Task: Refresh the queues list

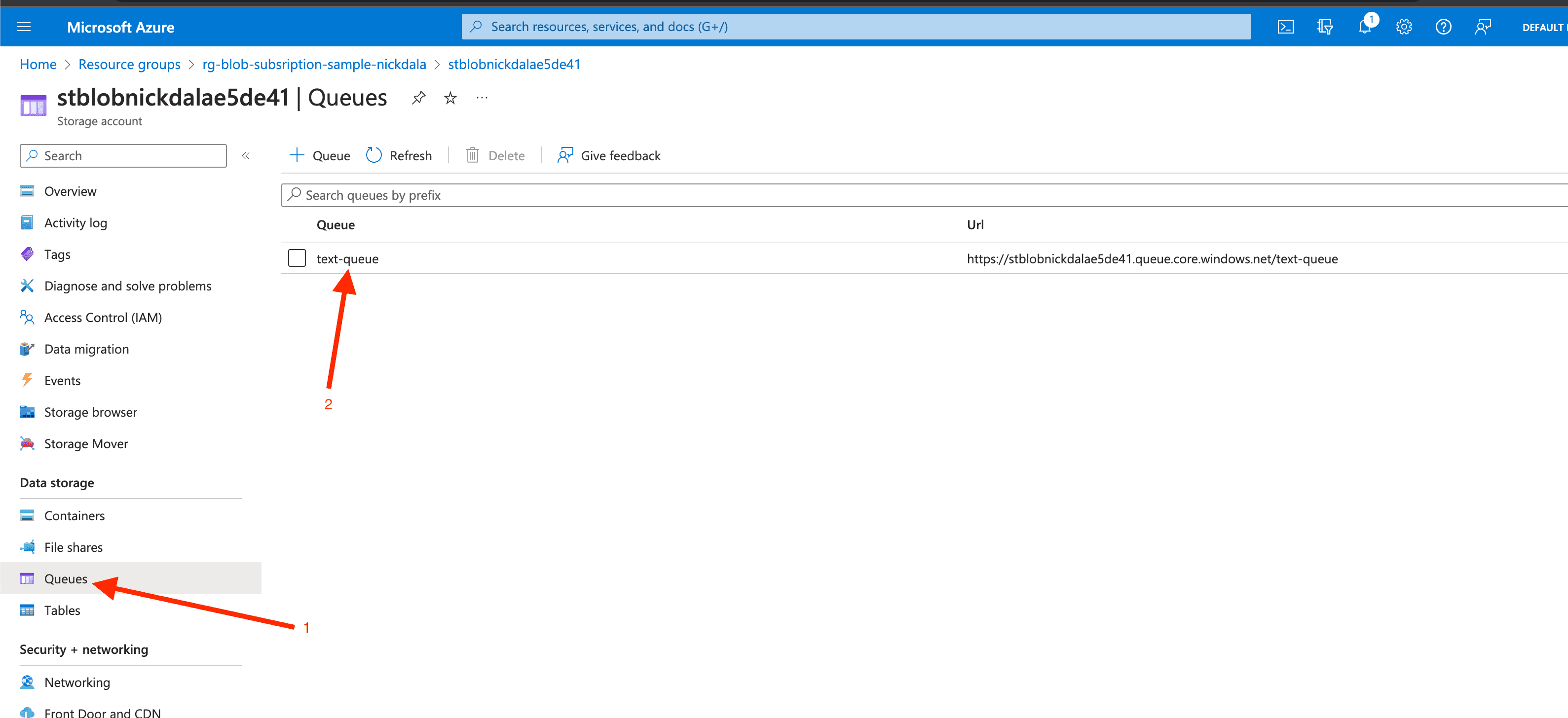Action: [x=399, y=156]
